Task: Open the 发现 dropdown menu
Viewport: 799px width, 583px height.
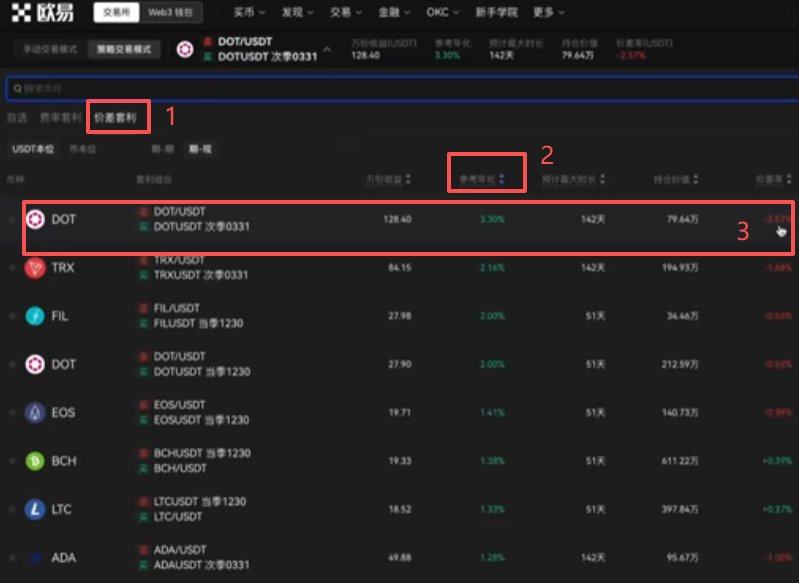Action: pos(298,12)
